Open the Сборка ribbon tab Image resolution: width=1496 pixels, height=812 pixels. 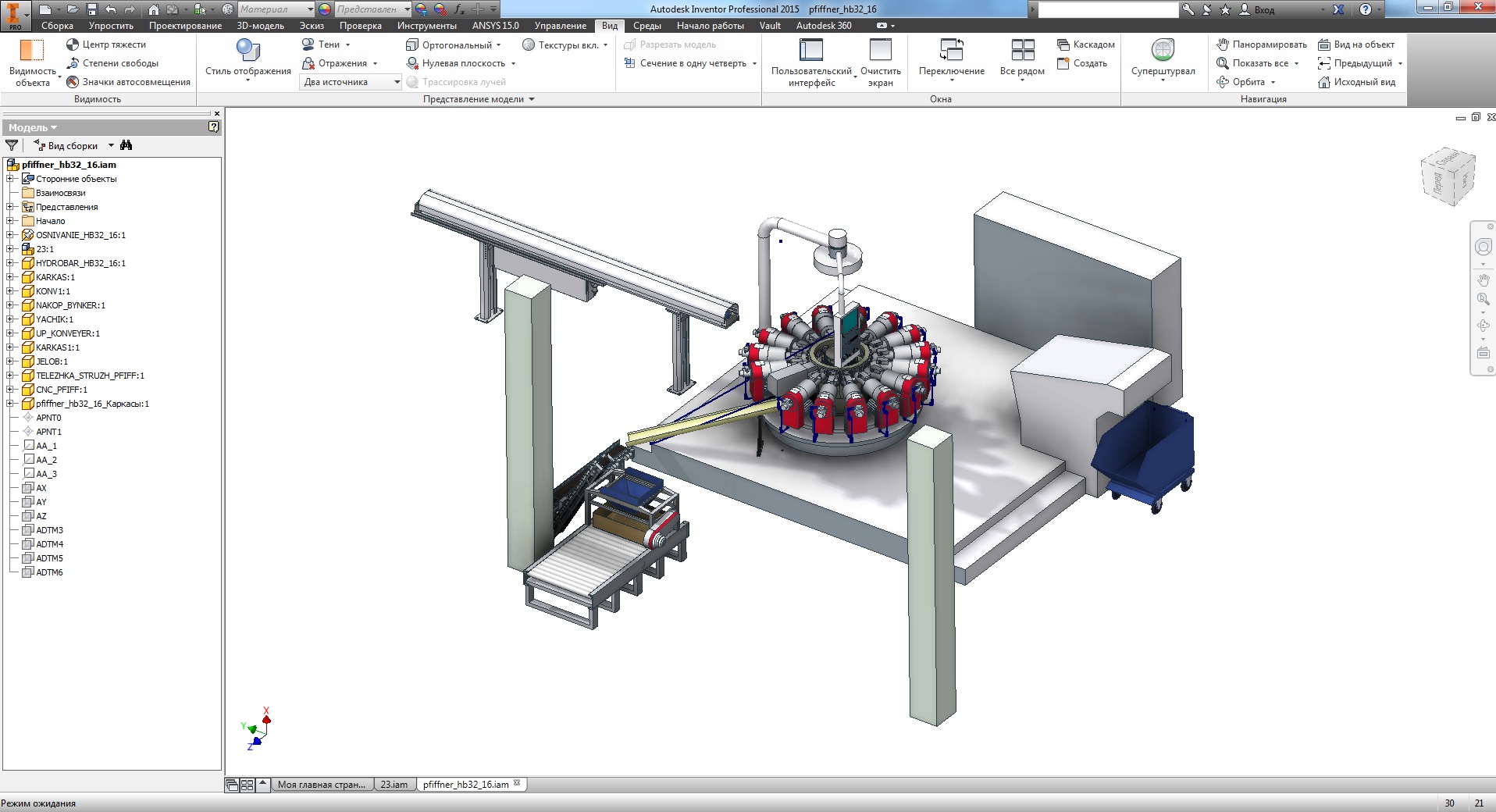(x=57, y=26)
